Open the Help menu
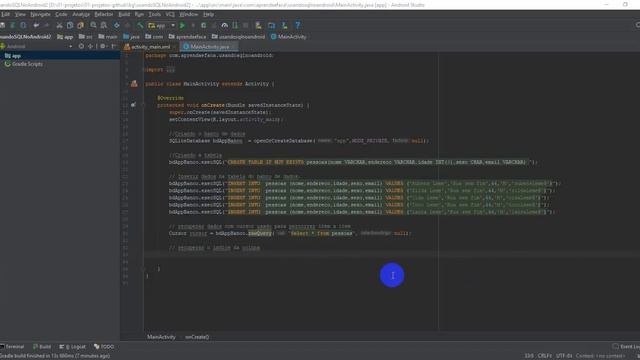Screen dimensions: 640x360 click(209, 14)
